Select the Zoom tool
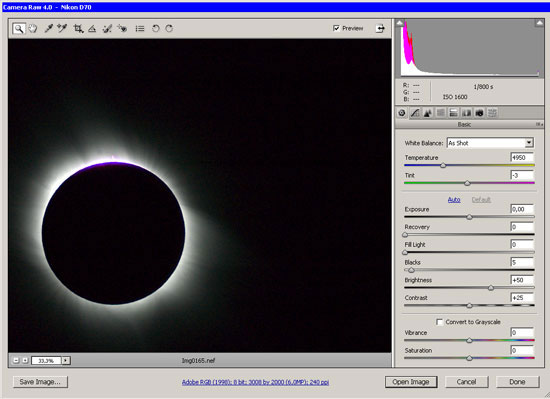 pos(19,28)
